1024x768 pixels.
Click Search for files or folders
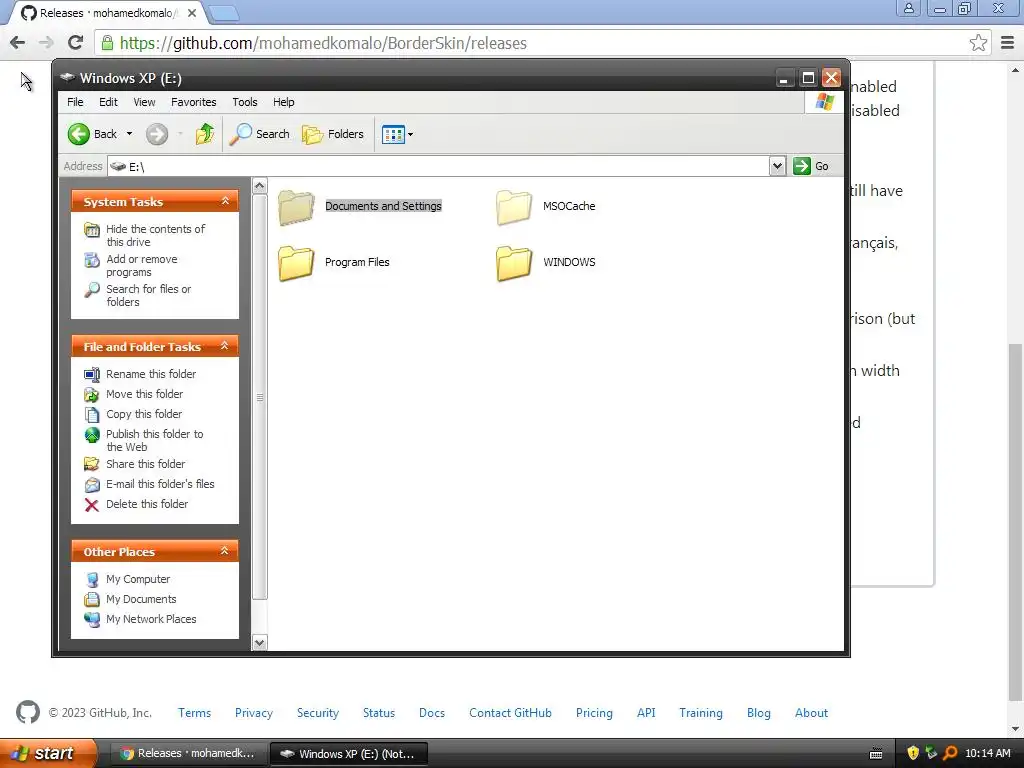(148, 295)
